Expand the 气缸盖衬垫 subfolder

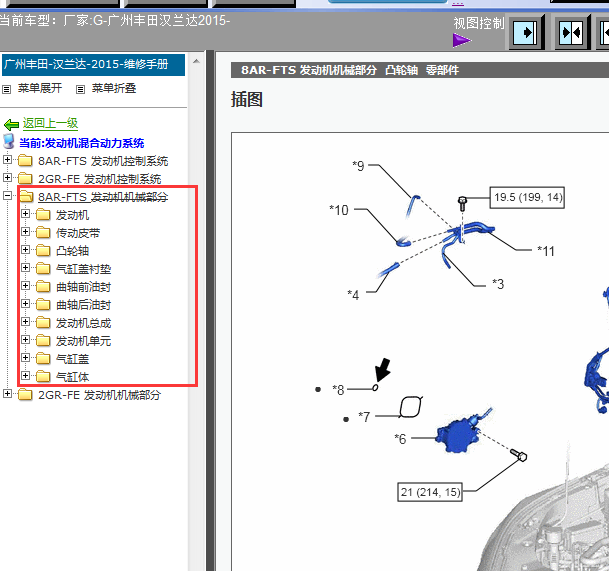(x=26, y=268)
